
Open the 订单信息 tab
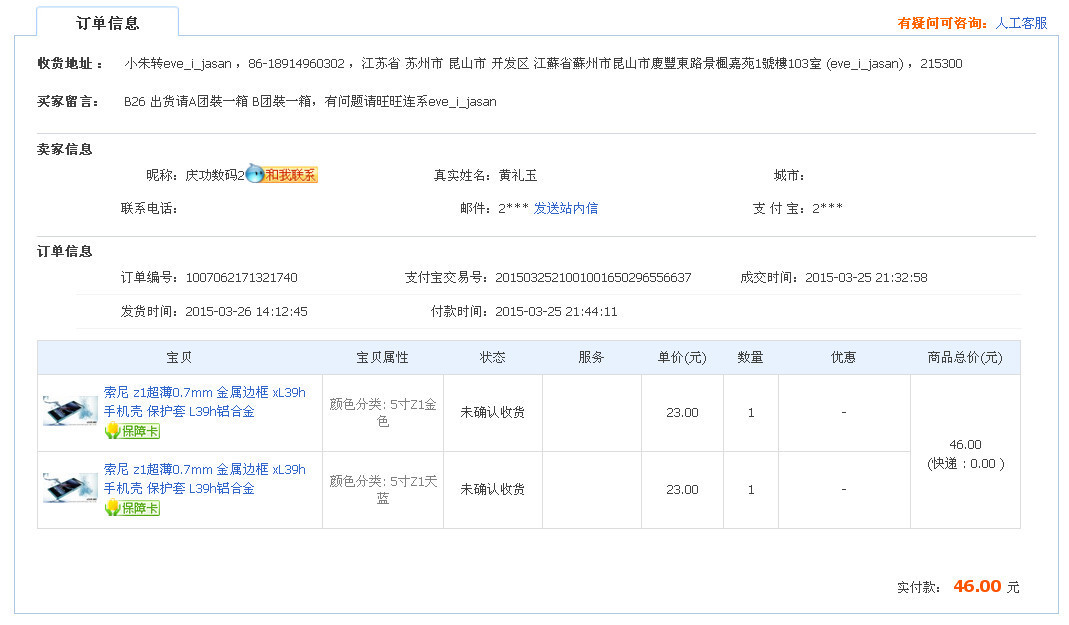click(x=107, y=23)
